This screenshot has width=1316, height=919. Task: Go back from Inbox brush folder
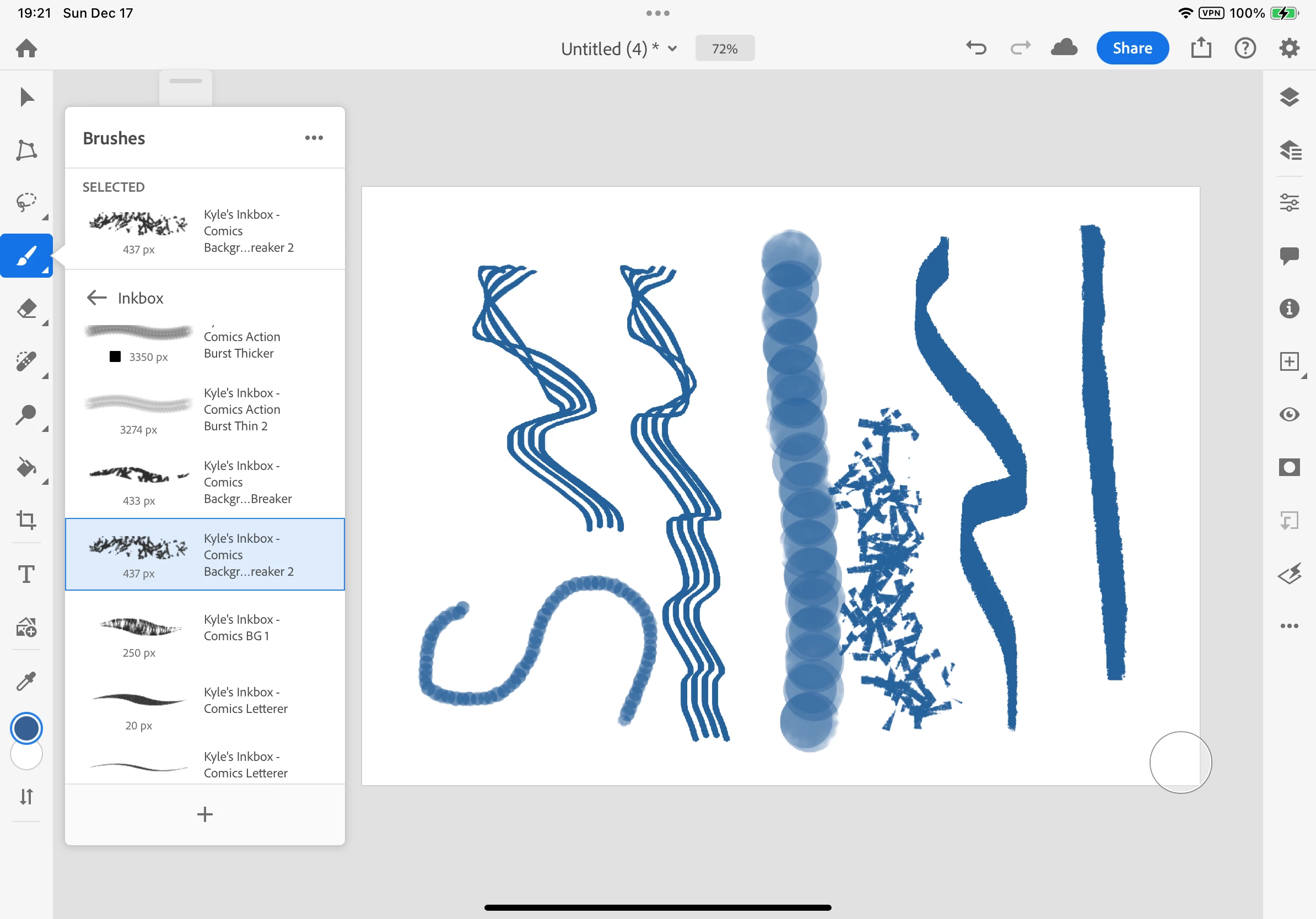pyautogui.click(x=97, y=298)
